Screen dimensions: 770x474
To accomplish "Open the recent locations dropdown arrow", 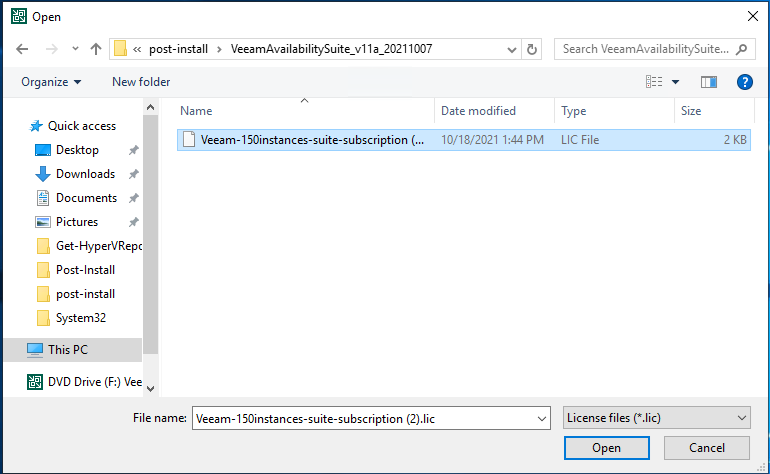I will (75, 49).
